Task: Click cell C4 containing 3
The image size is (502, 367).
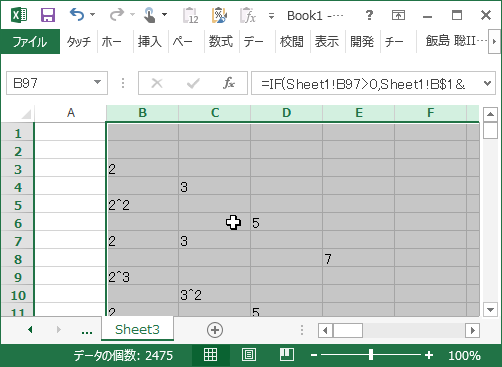Action: tap(214, 186)
